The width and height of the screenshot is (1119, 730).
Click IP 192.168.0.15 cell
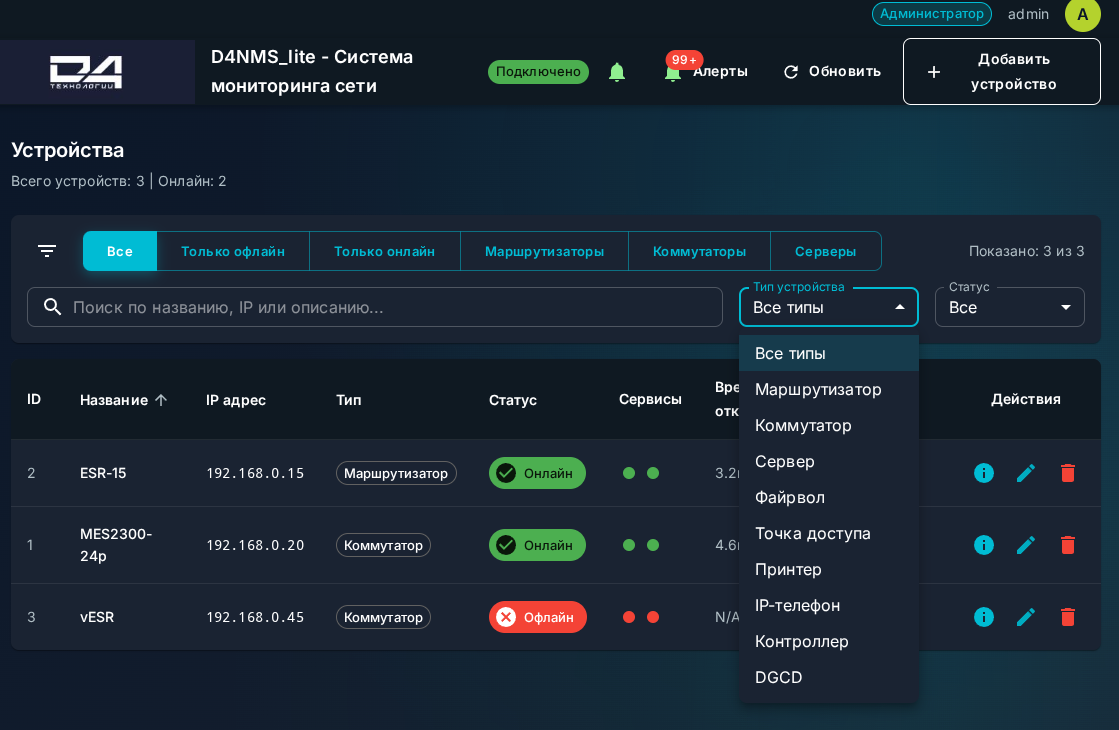pos(255,473)
